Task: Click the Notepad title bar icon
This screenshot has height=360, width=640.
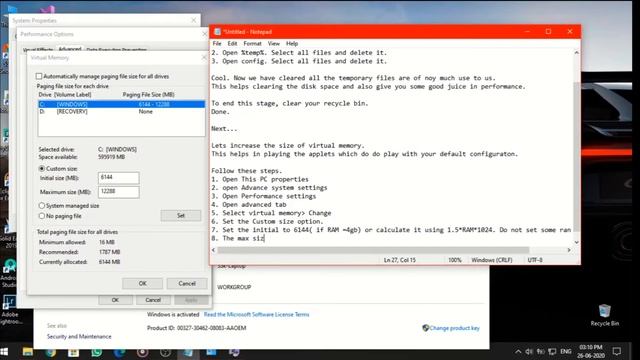Action: [x=217, y=31]
